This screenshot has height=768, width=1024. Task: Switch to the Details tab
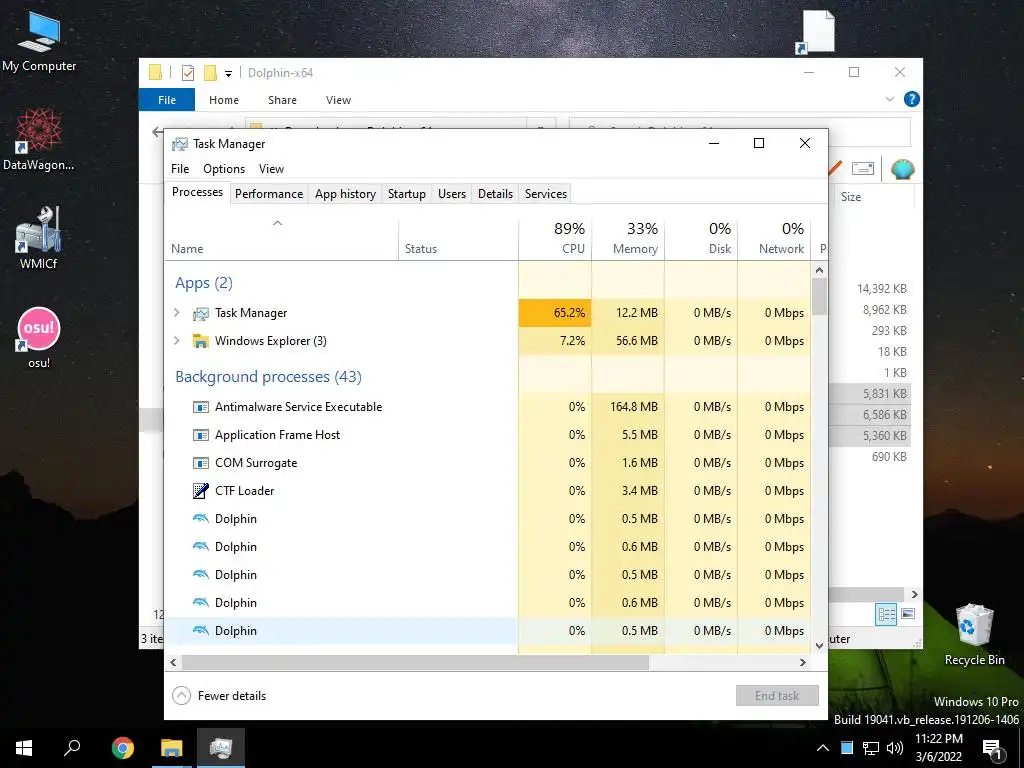[x=495, y=194]
